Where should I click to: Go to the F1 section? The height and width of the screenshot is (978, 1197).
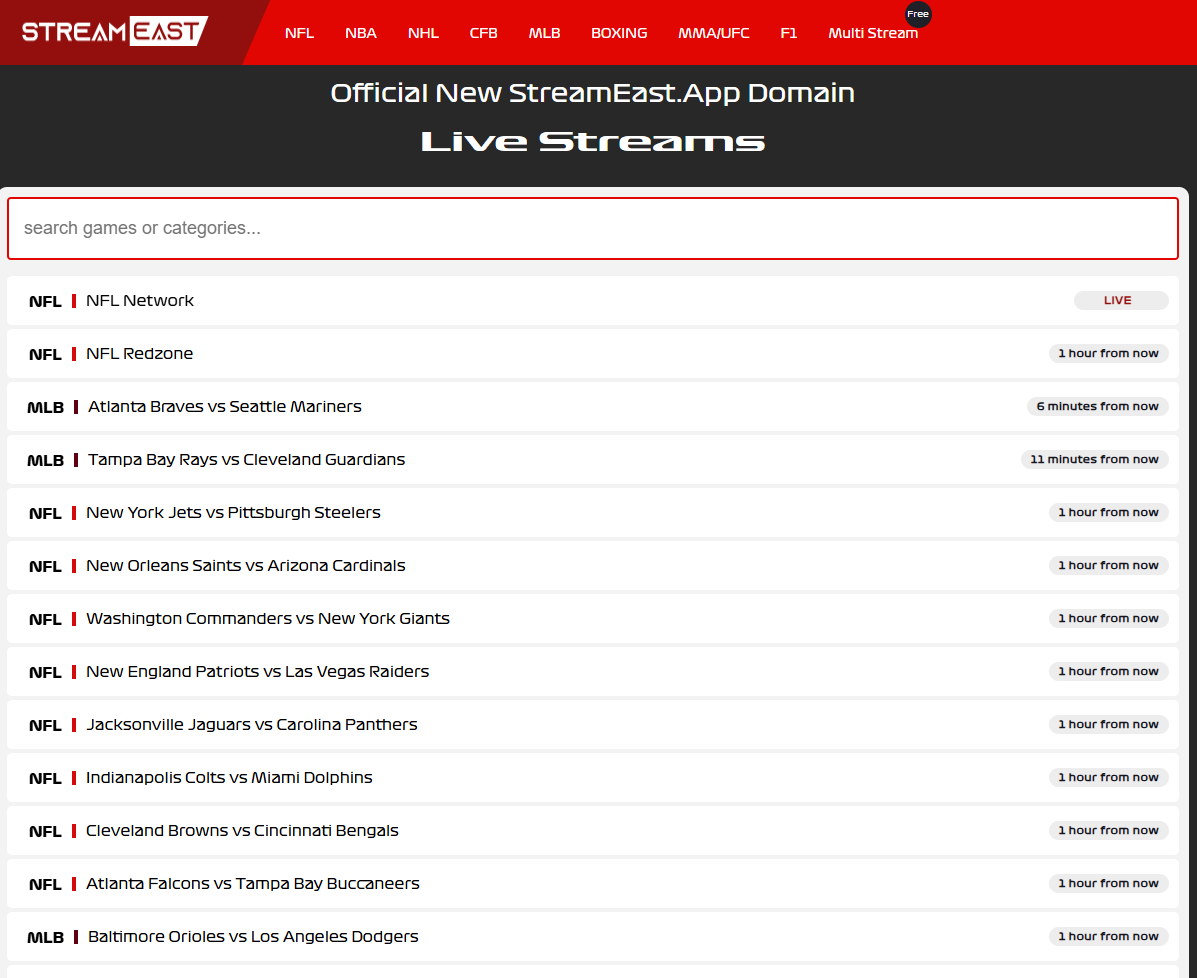789,33
